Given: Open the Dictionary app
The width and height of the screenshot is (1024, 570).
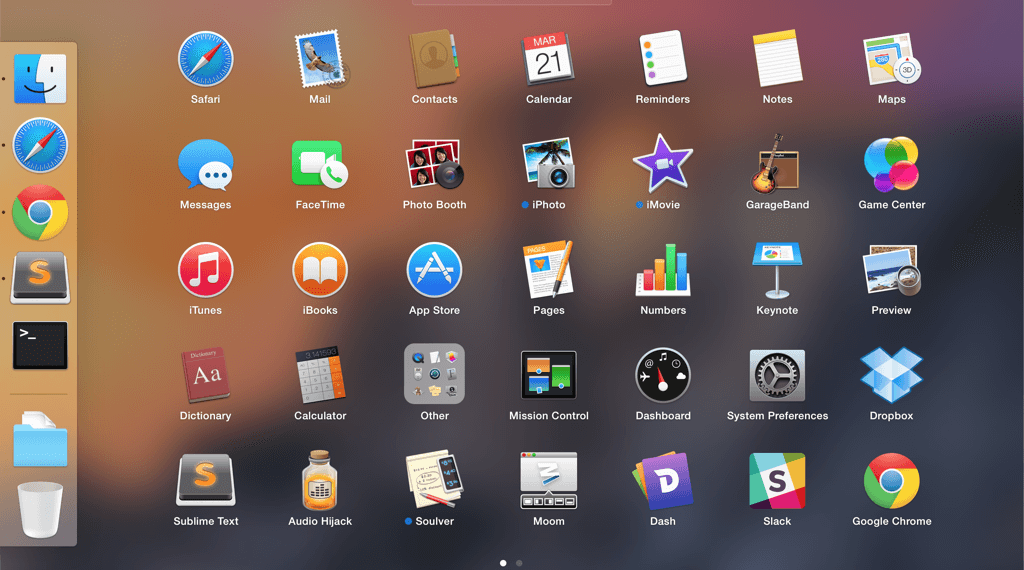Looking at the screenshot, I should coord(206,375).
